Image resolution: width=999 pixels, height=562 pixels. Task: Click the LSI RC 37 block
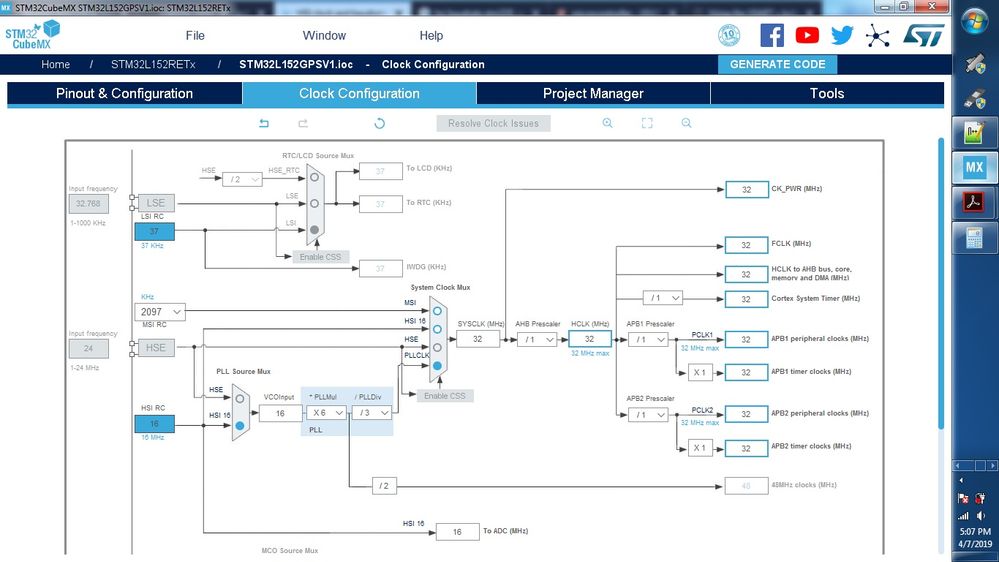pos(154,231)
